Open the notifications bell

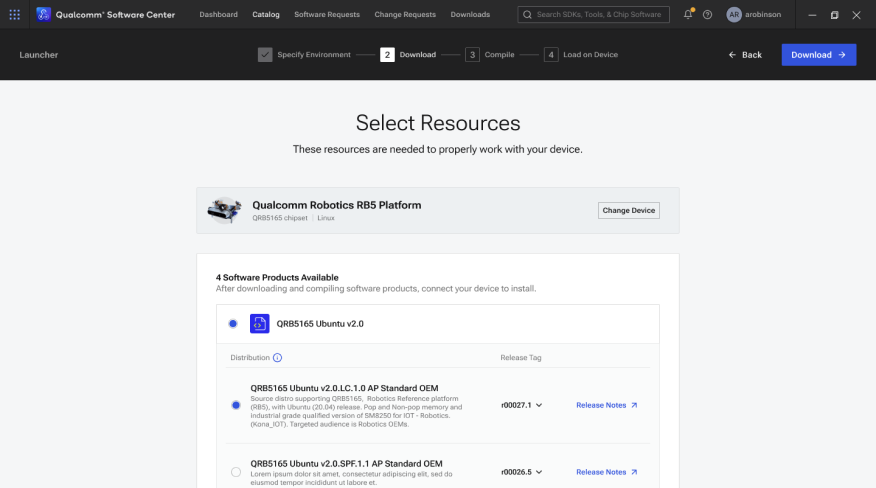click(688, 15)
